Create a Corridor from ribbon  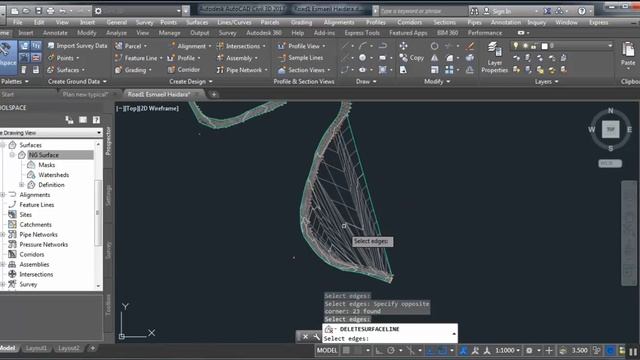pos(184,70)
